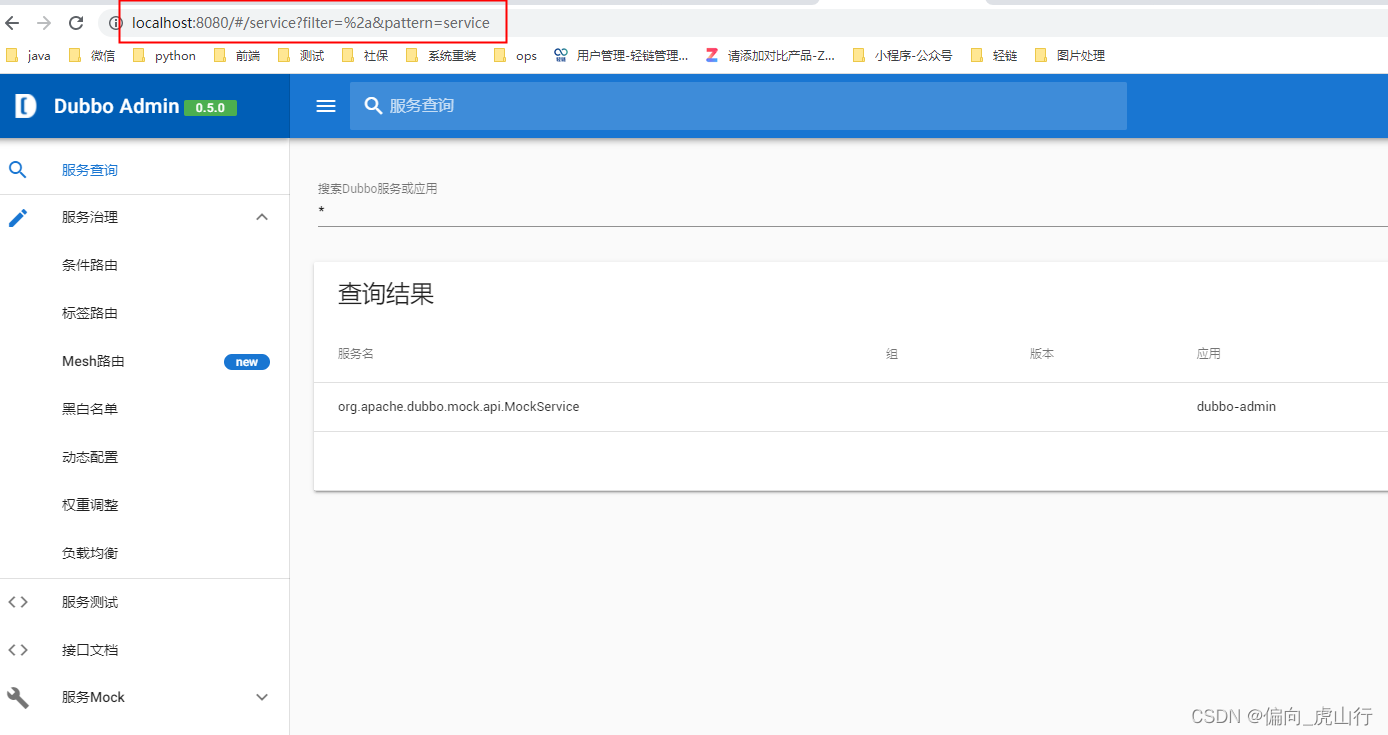
Task: Sort by 应用 column header
Action: click(x=1208, y=354)
